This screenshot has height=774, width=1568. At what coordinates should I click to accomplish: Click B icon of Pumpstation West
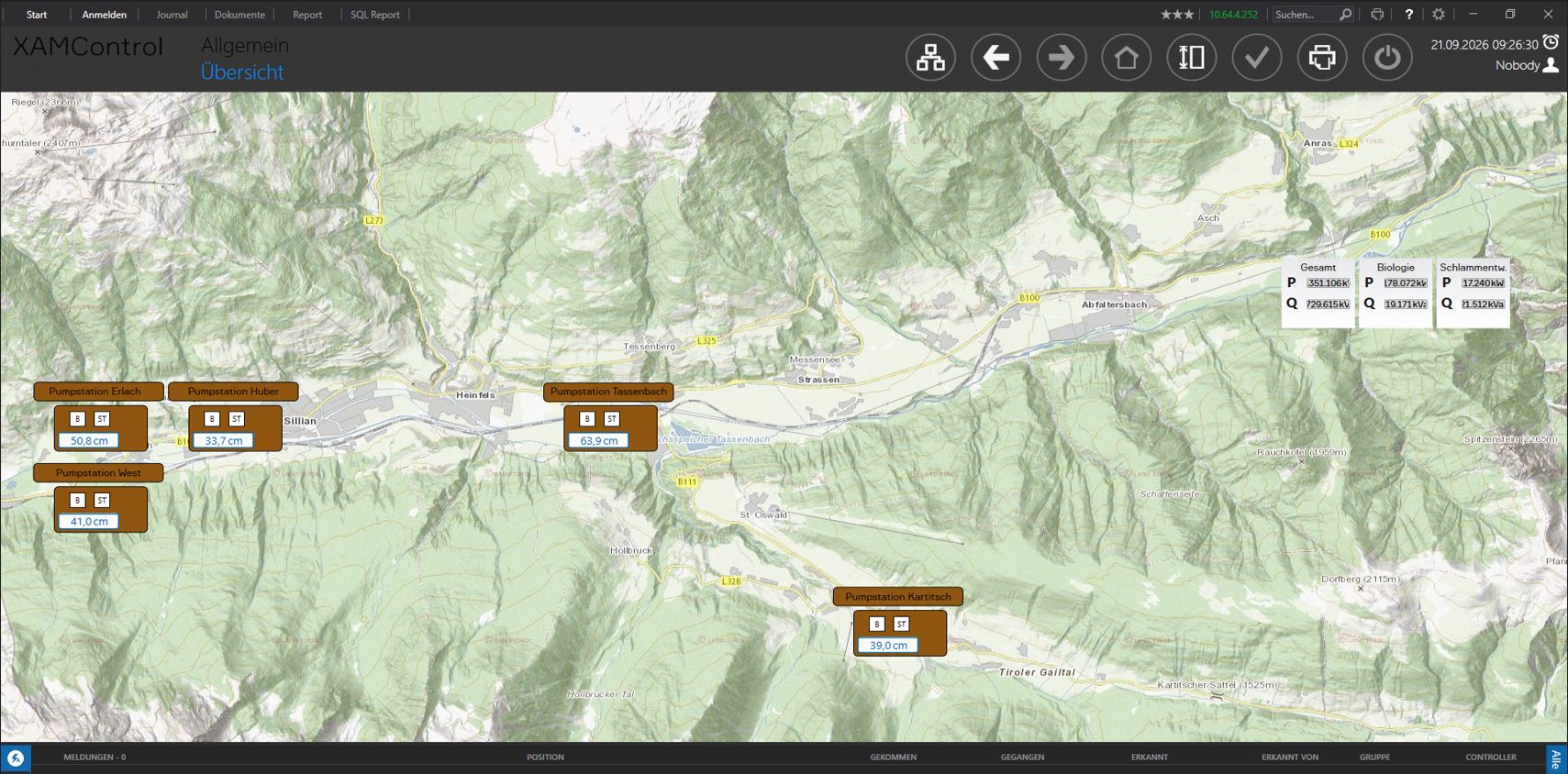coord(78,500)
